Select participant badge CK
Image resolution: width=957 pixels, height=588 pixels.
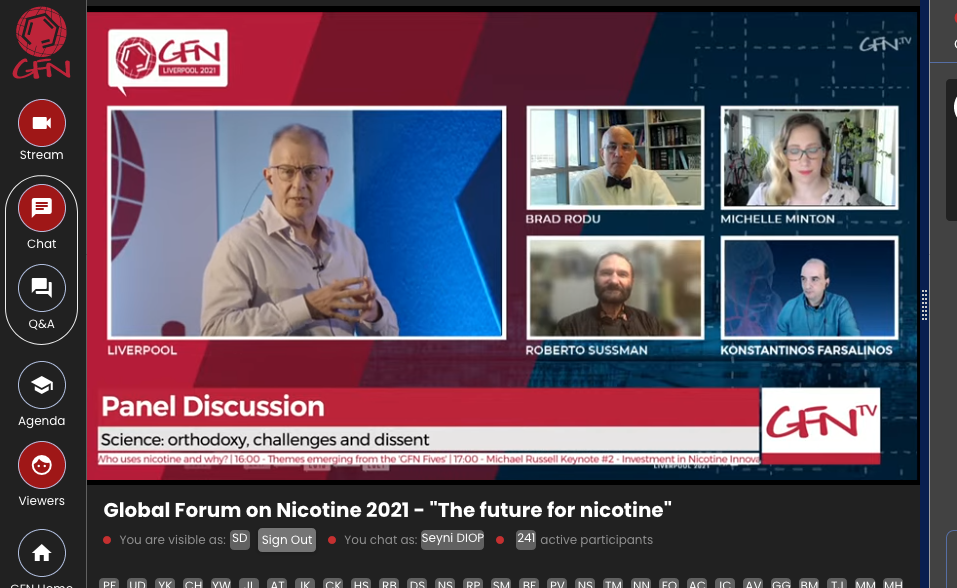334,583
